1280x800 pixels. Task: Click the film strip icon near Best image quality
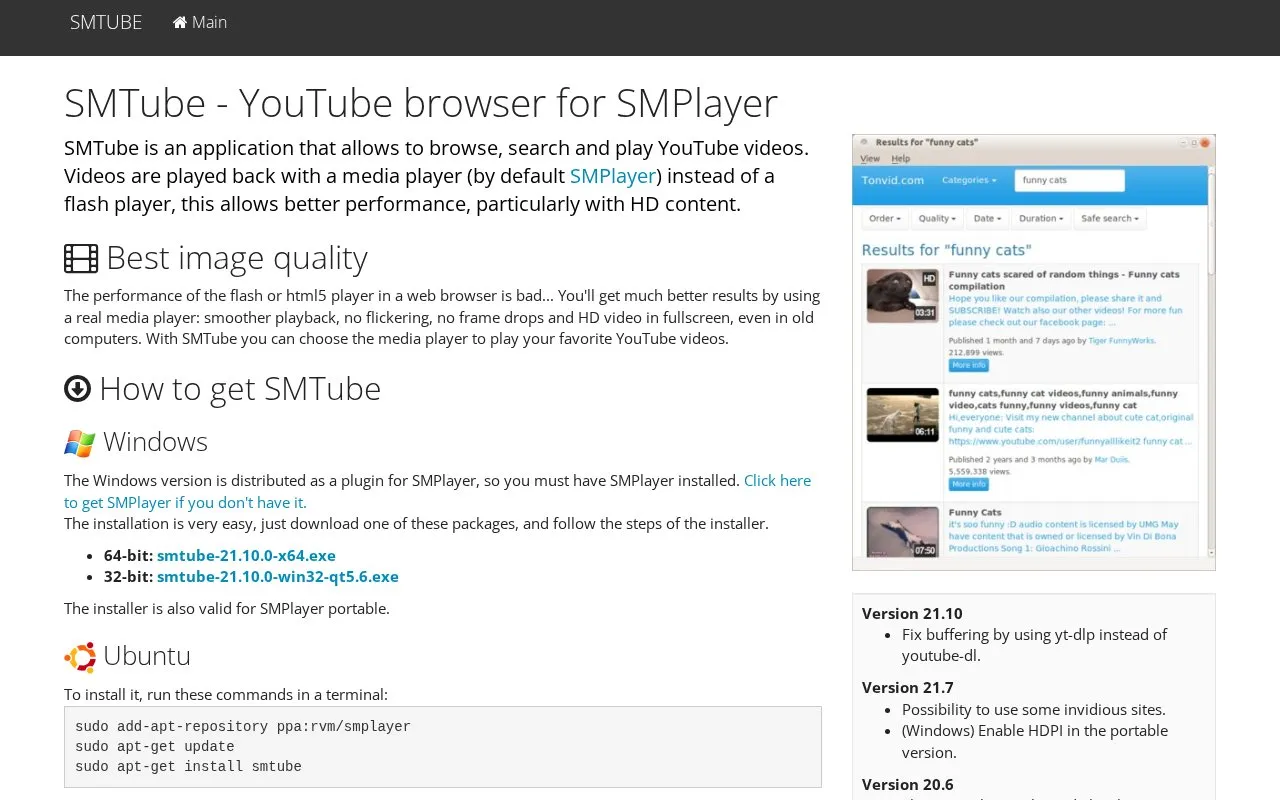[81, 258]
